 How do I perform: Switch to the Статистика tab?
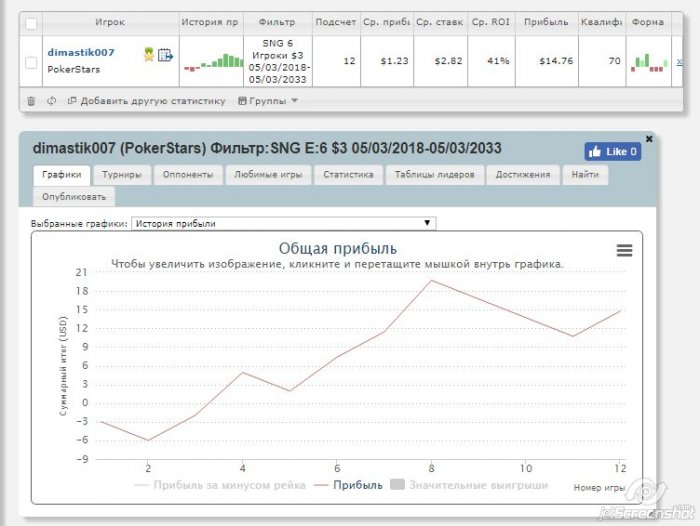coord(348,175)
